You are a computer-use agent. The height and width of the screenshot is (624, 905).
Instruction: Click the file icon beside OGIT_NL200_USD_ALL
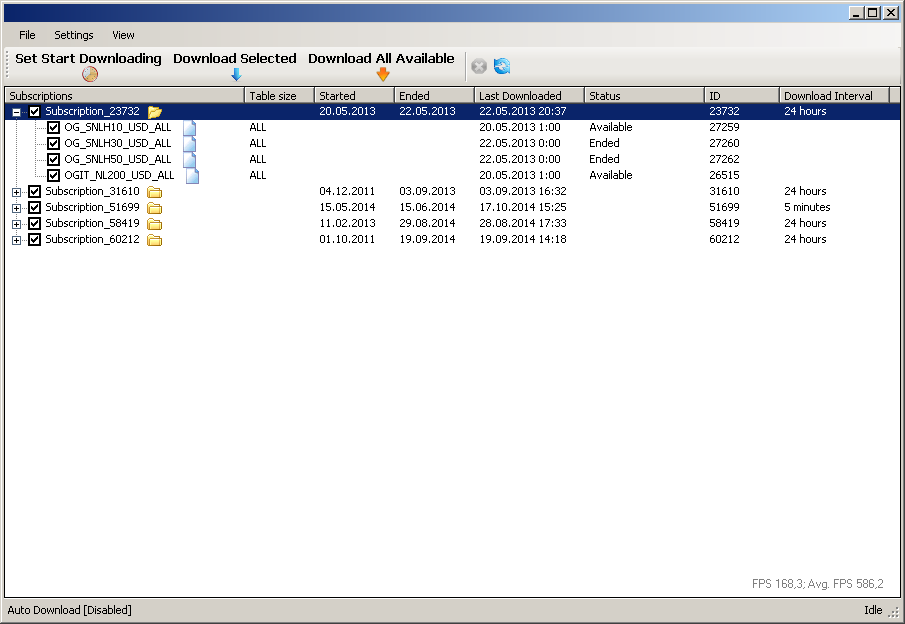192,175
